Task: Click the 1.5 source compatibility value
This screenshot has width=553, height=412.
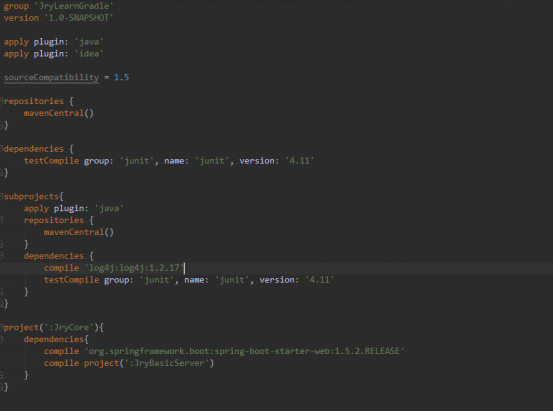Action: pyautogui.click(x=122, y=78)
